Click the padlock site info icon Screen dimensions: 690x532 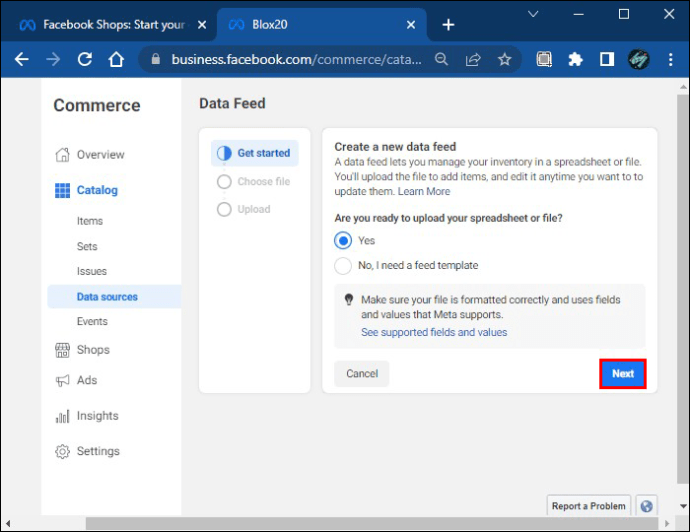click(155, 59)
